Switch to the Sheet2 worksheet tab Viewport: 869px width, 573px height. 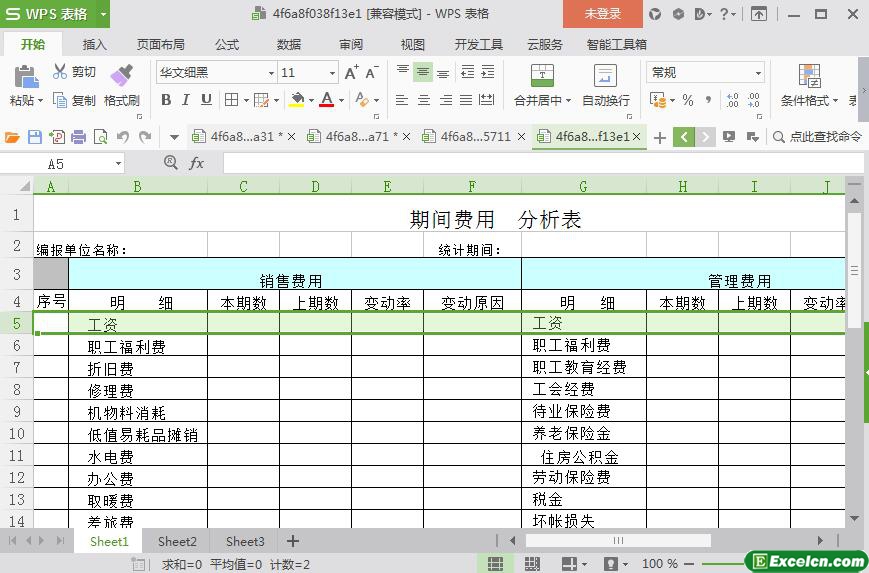coord(177,541)
